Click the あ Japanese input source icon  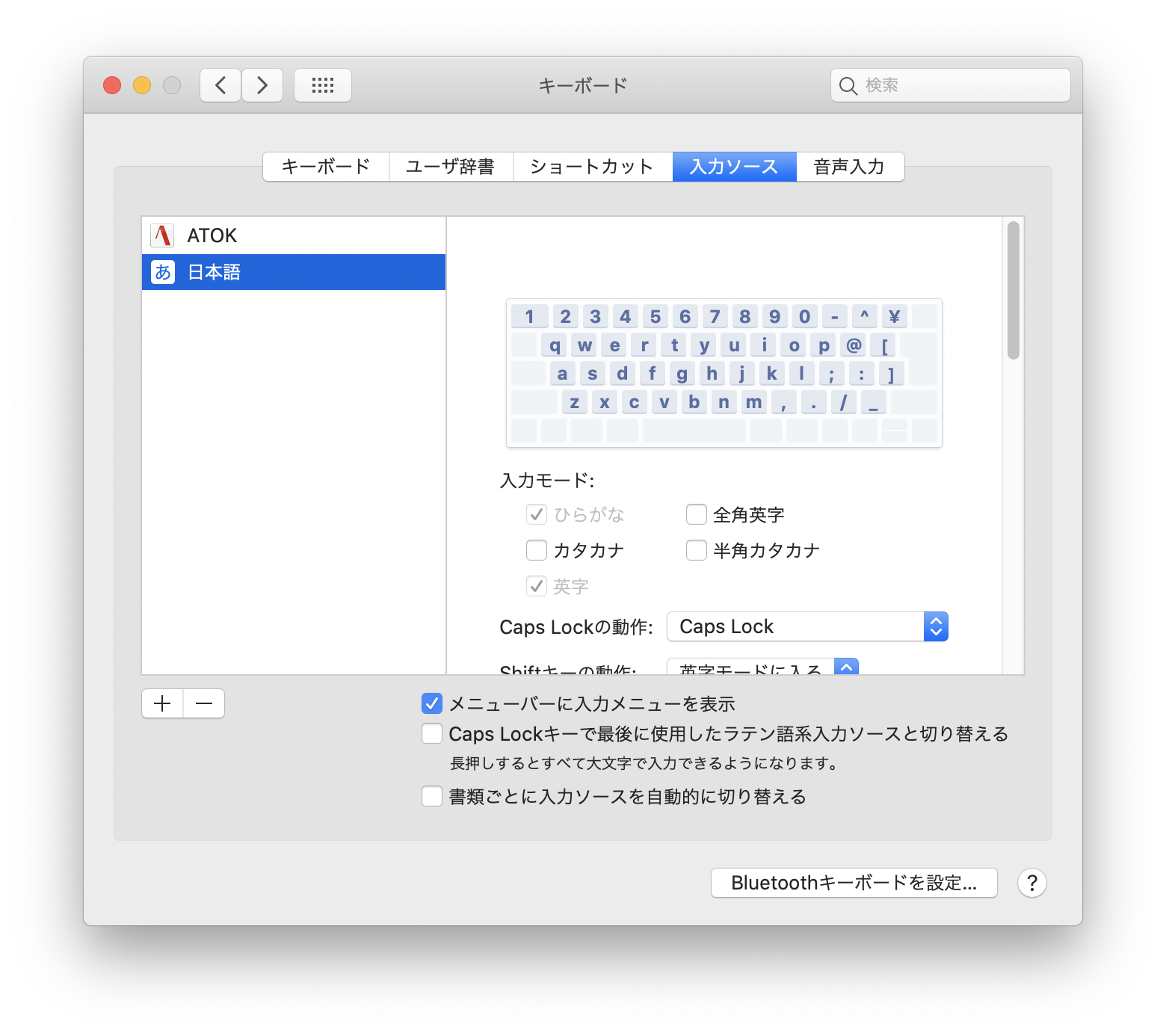(x=162, y=271)
